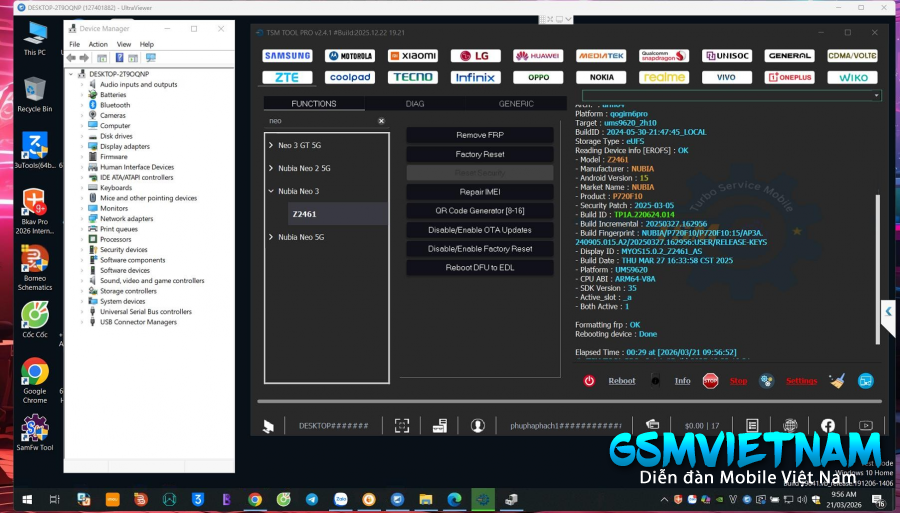900x513 pixels.
Task: Click the broom clean-log icon
Action: [837, 381]
